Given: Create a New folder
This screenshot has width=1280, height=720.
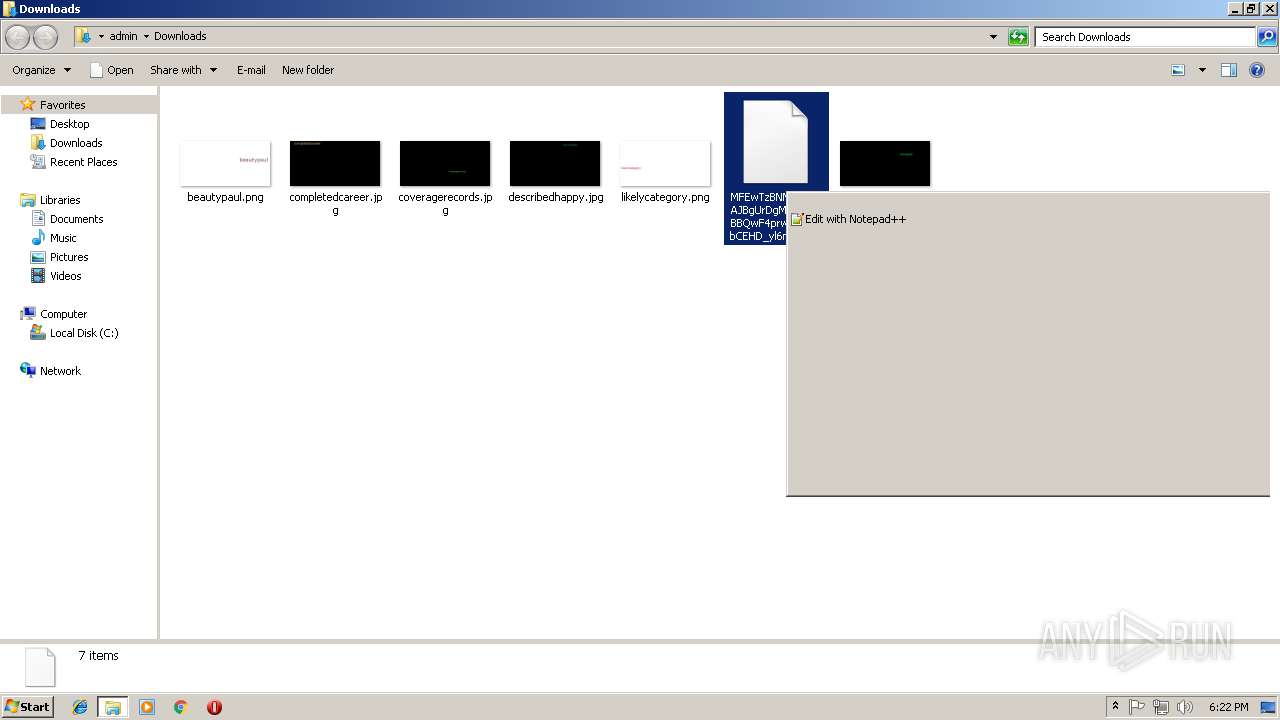Looking at the screenshot, I should [308, 70].
